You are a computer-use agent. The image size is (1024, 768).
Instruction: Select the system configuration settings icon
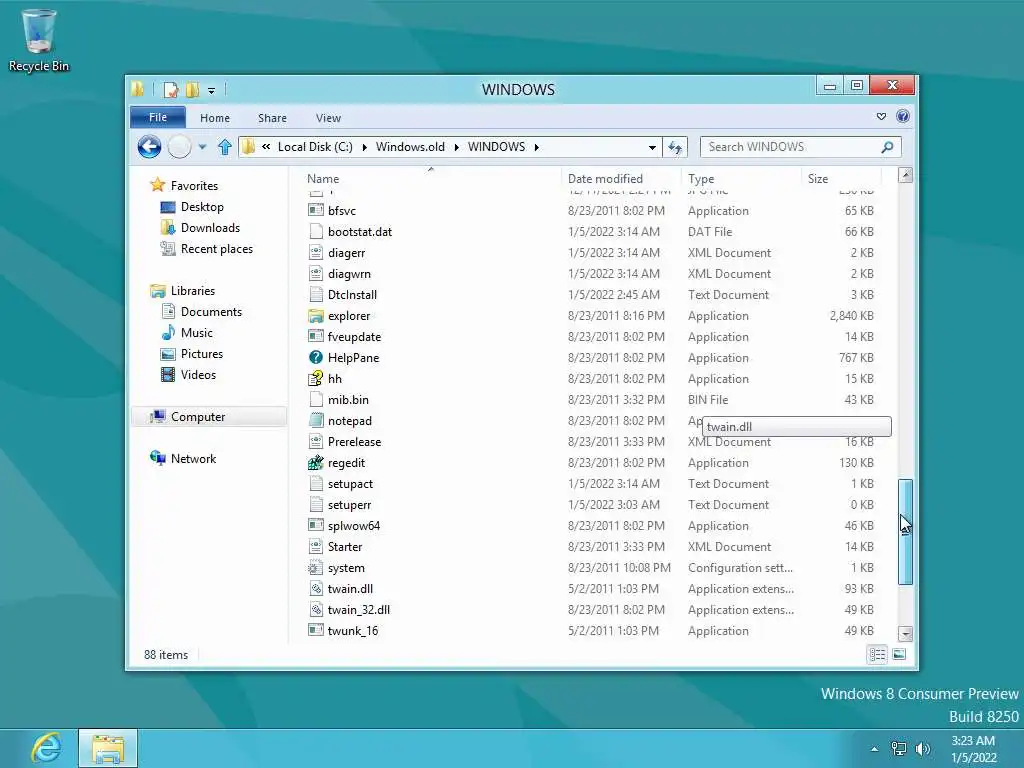pyautogui.click(x=316, y=568)
